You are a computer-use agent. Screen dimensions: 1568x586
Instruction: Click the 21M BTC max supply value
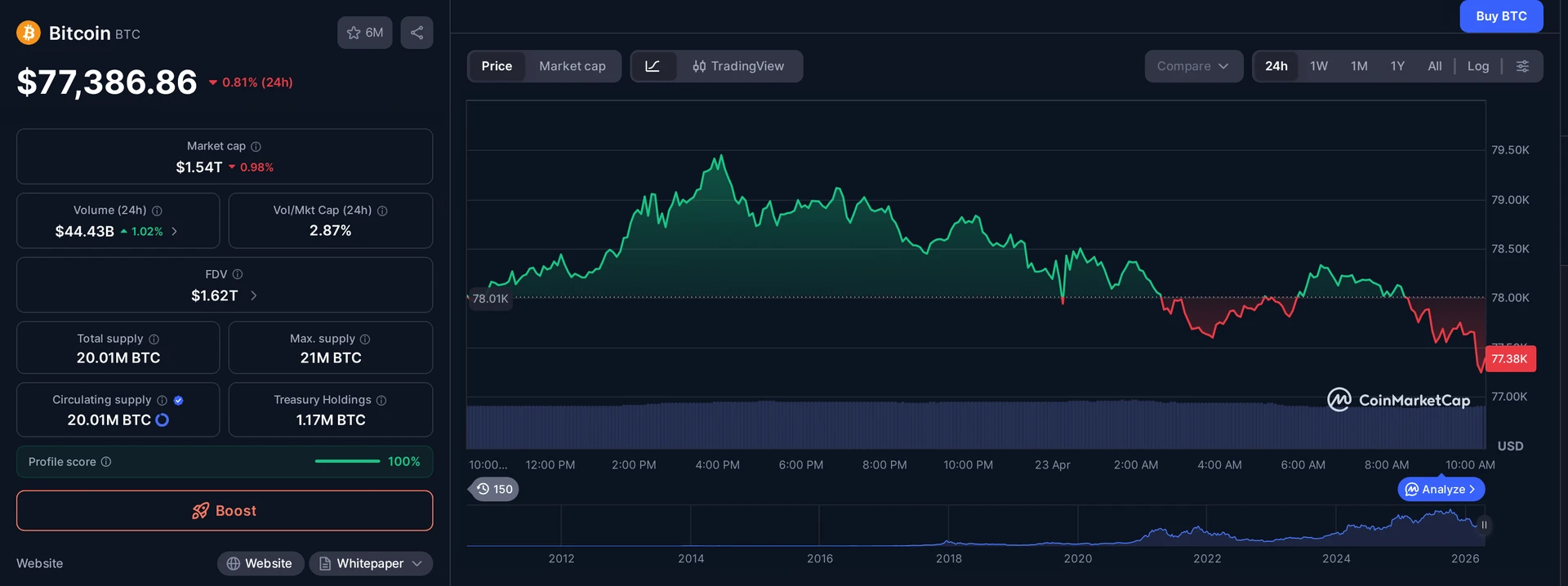(x=331, y=357)
